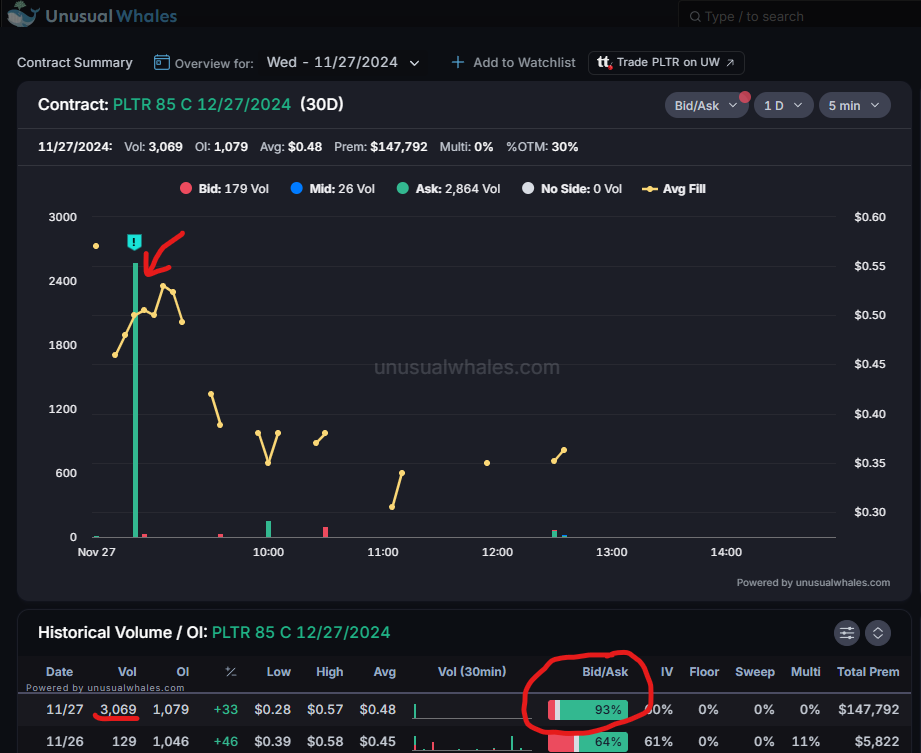Click the red bid bar near 10:30

pyautogui.click(x=325, y=532)
